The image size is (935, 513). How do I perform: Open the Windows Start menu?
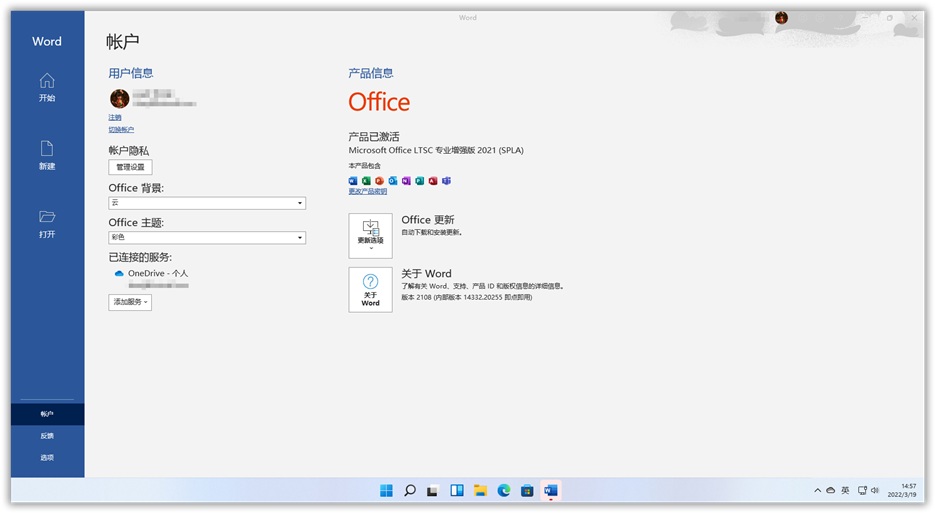pyautogui.click(x=386, y=490)
